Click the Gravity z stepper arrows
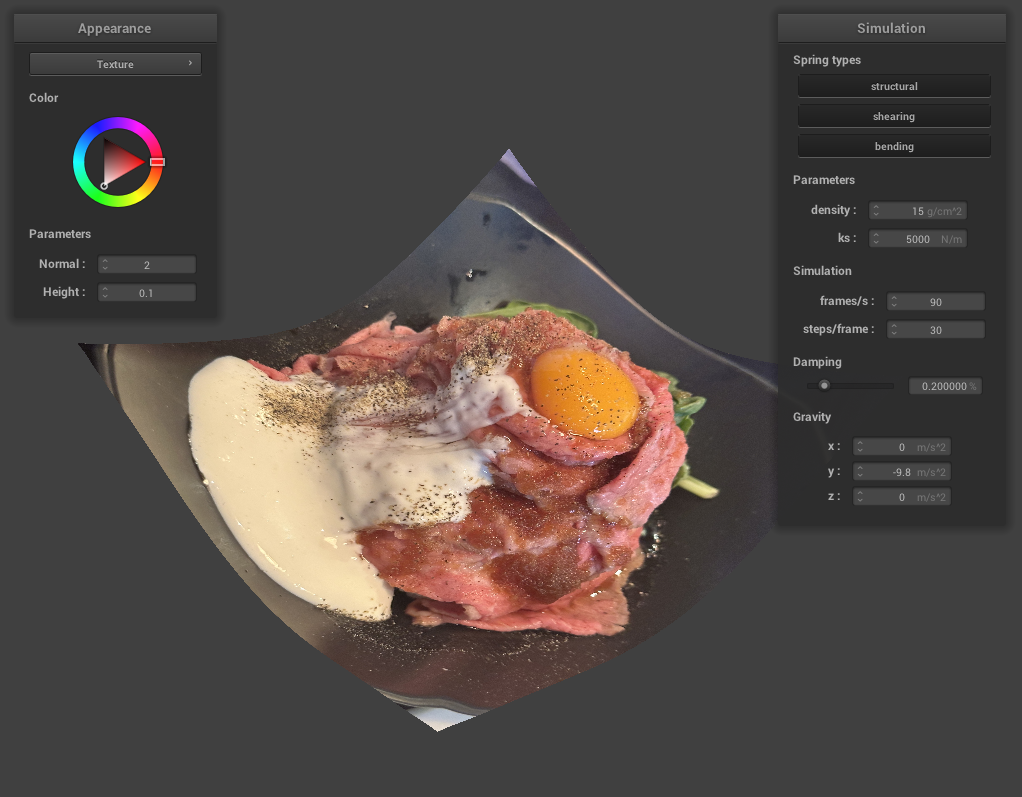 (x=860, y=497)
